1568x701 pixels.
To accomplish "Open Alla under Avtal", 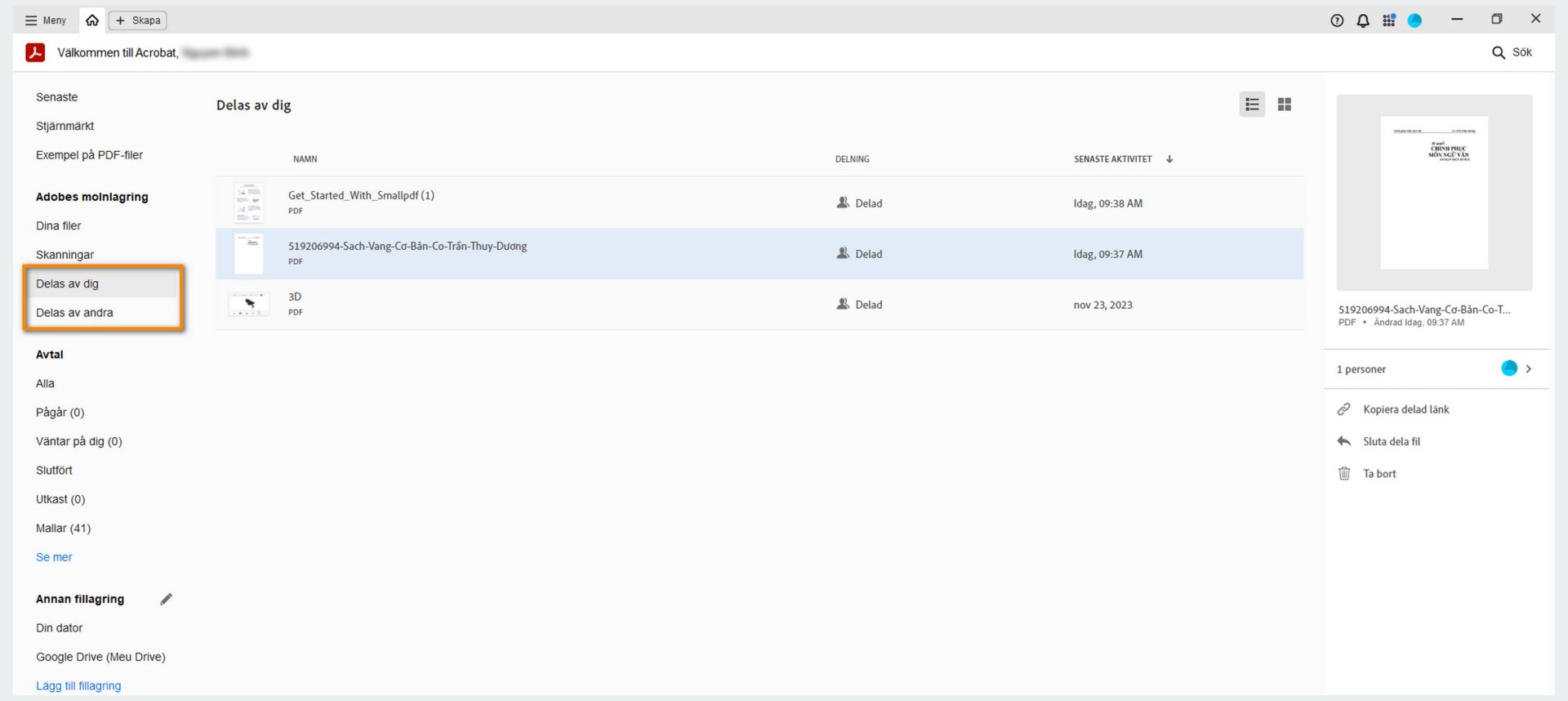I will 46,383.
